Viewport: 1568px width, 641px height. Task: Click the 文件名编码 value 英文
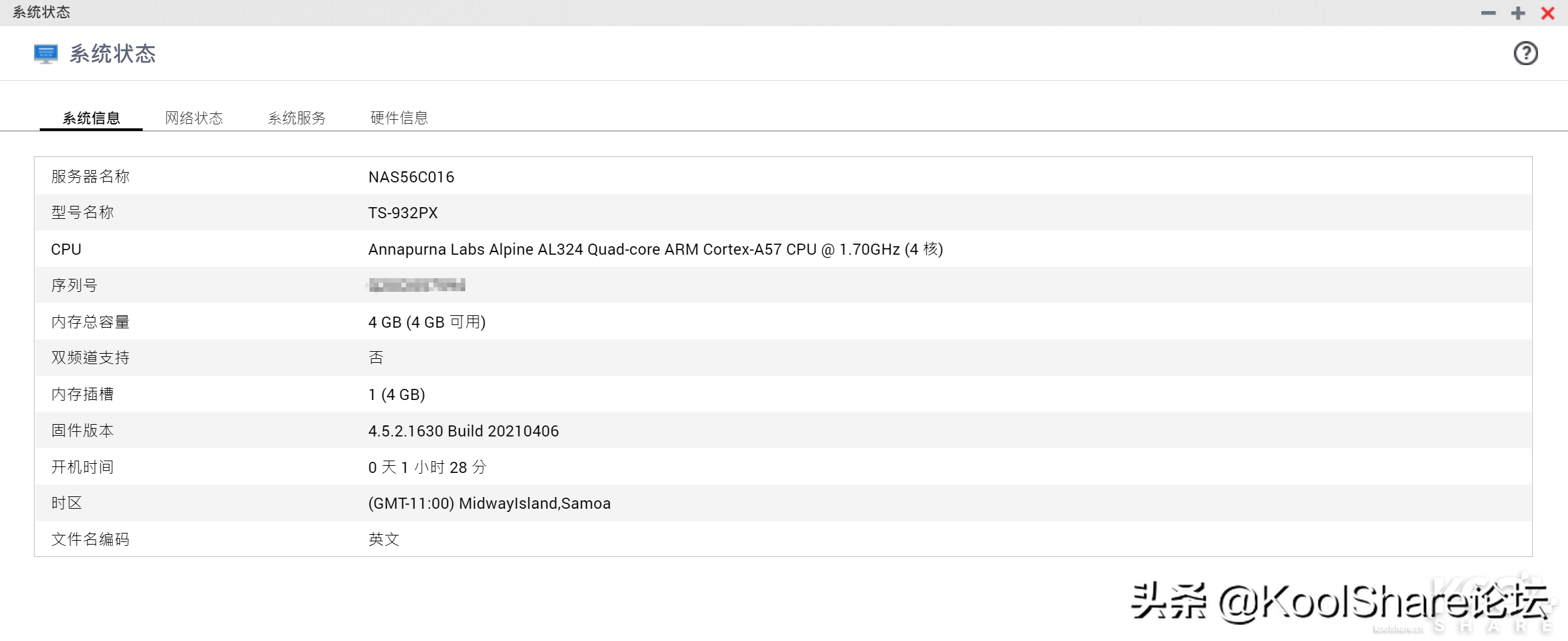click(384, 539)
